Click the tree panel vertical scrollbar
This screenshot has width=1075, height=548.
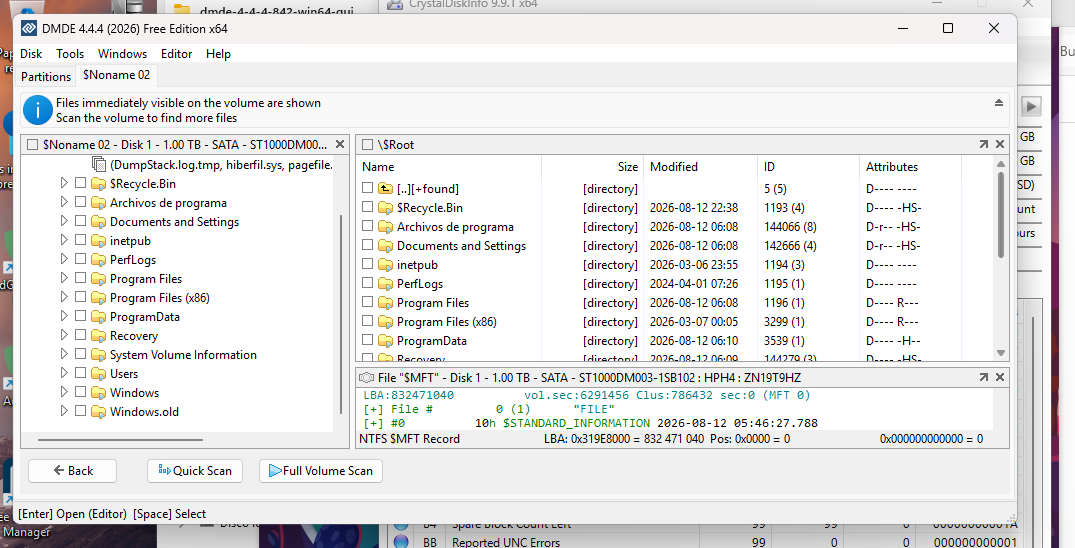[340, 314]
